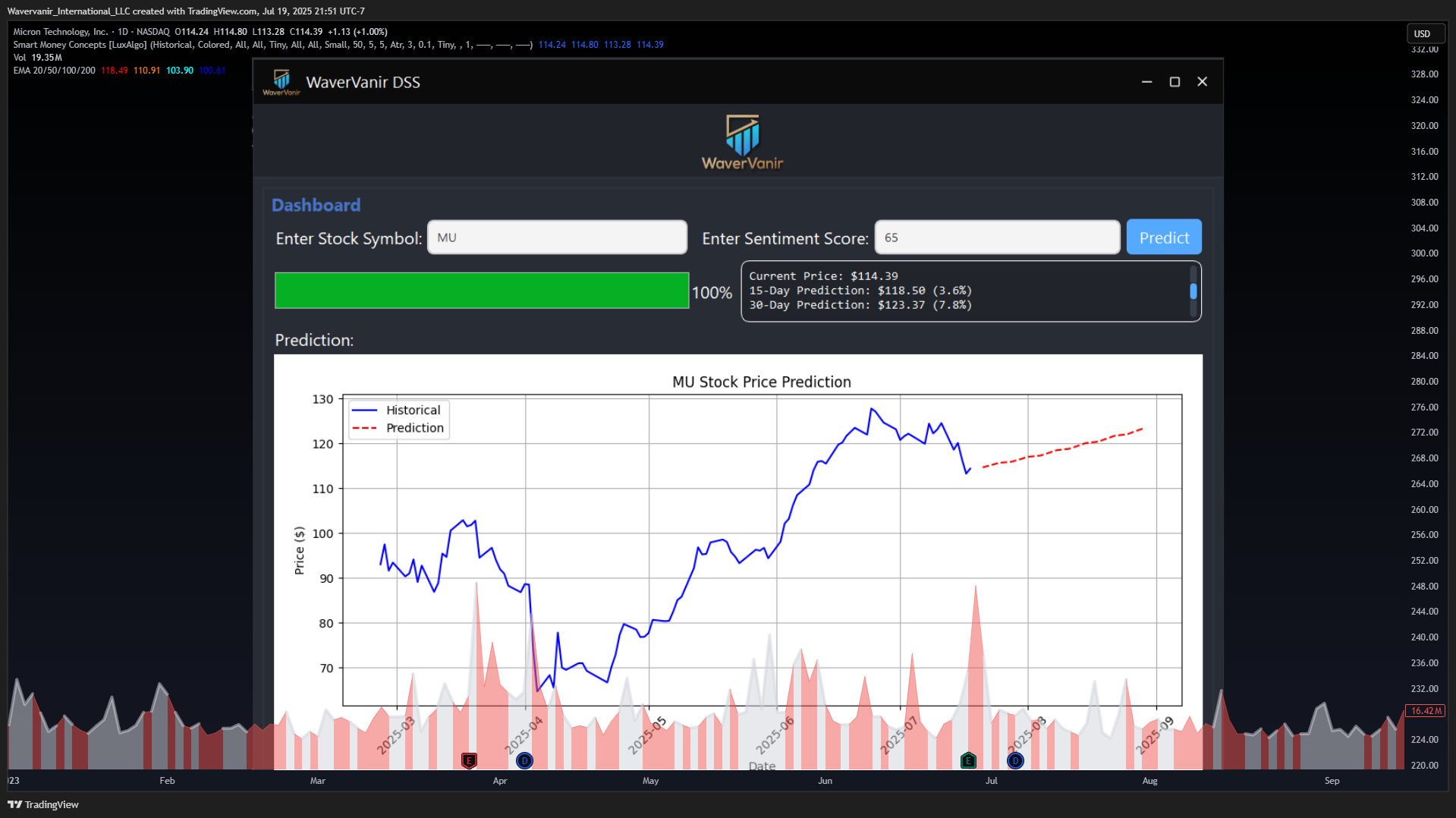Screen dimensions: 1456x818
Task: Click the WaverVanir title bar icon
Action: tap(281, 82)
